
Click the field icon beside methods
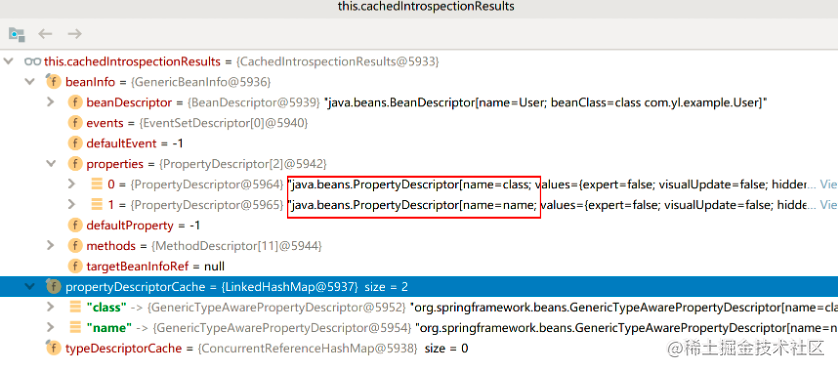tap(75, 245)
